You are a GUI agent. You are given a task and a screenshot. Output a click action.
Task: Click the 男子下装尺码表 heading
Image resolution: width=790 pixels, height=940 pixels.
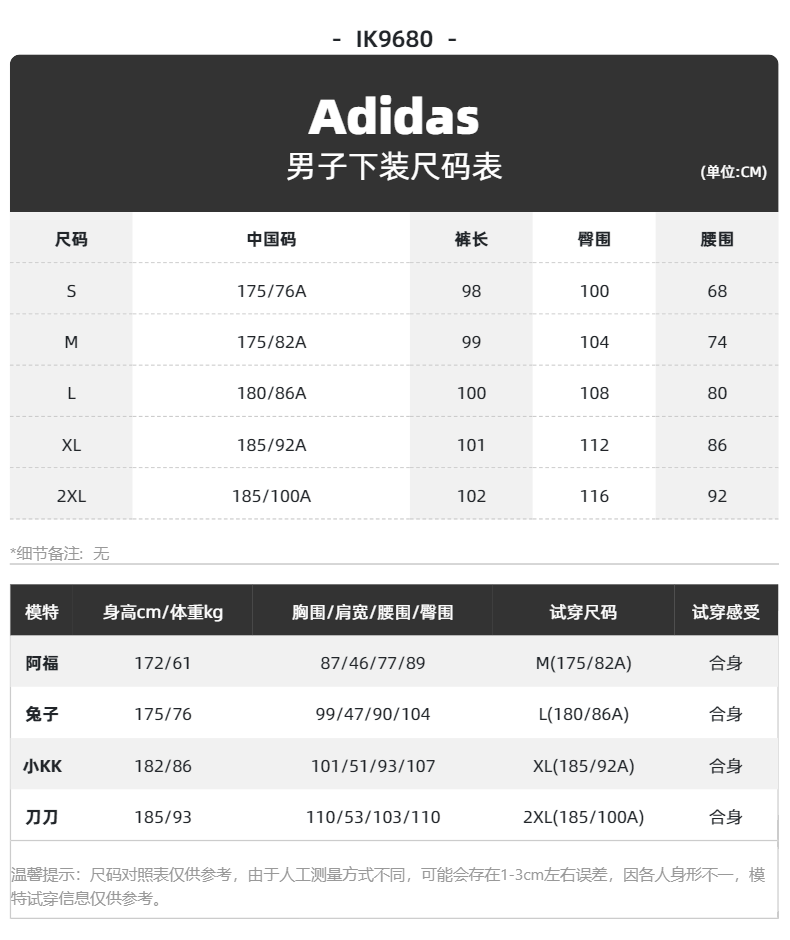coord(394,166)
